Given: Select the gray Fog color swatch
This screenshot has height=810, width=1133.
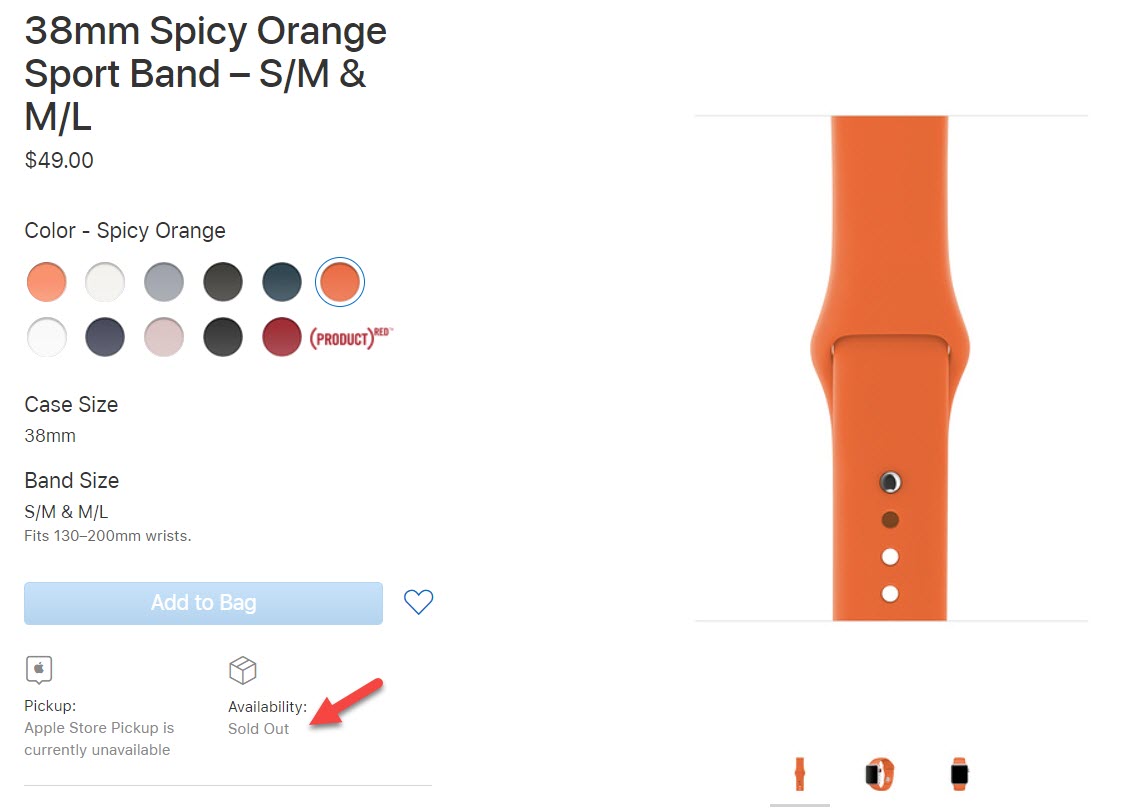Looking at the screenshot, I should click(x=164, y=281).
